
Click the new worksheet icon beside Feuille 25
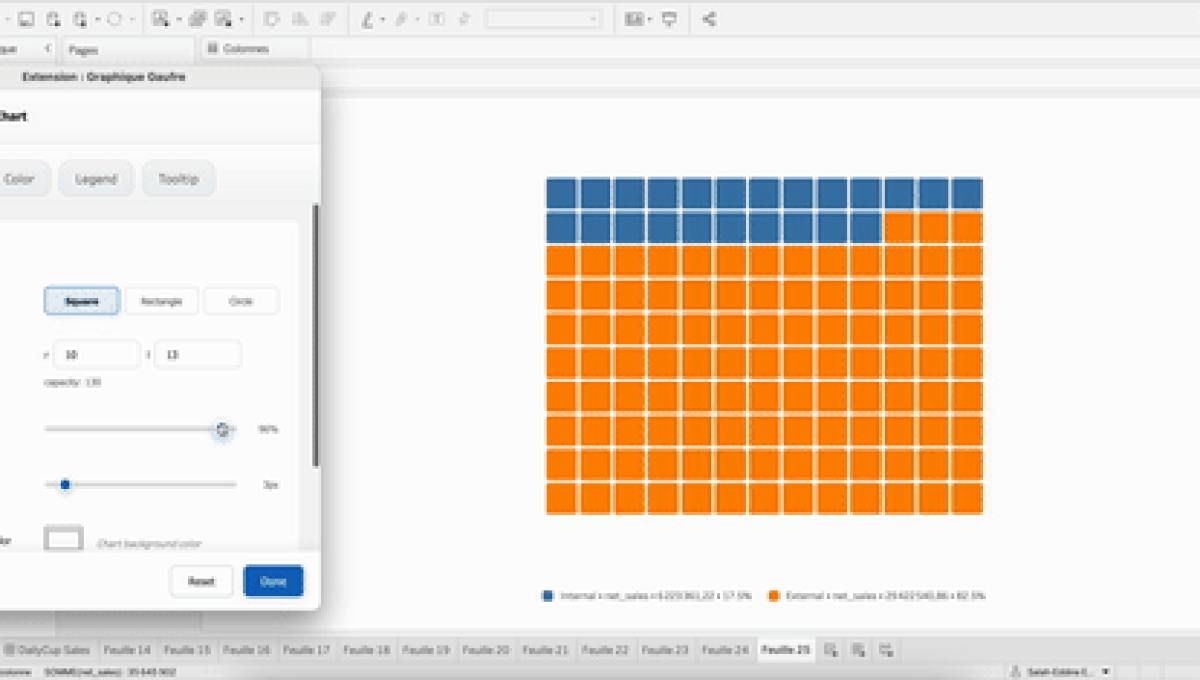(x=831, y=650)
